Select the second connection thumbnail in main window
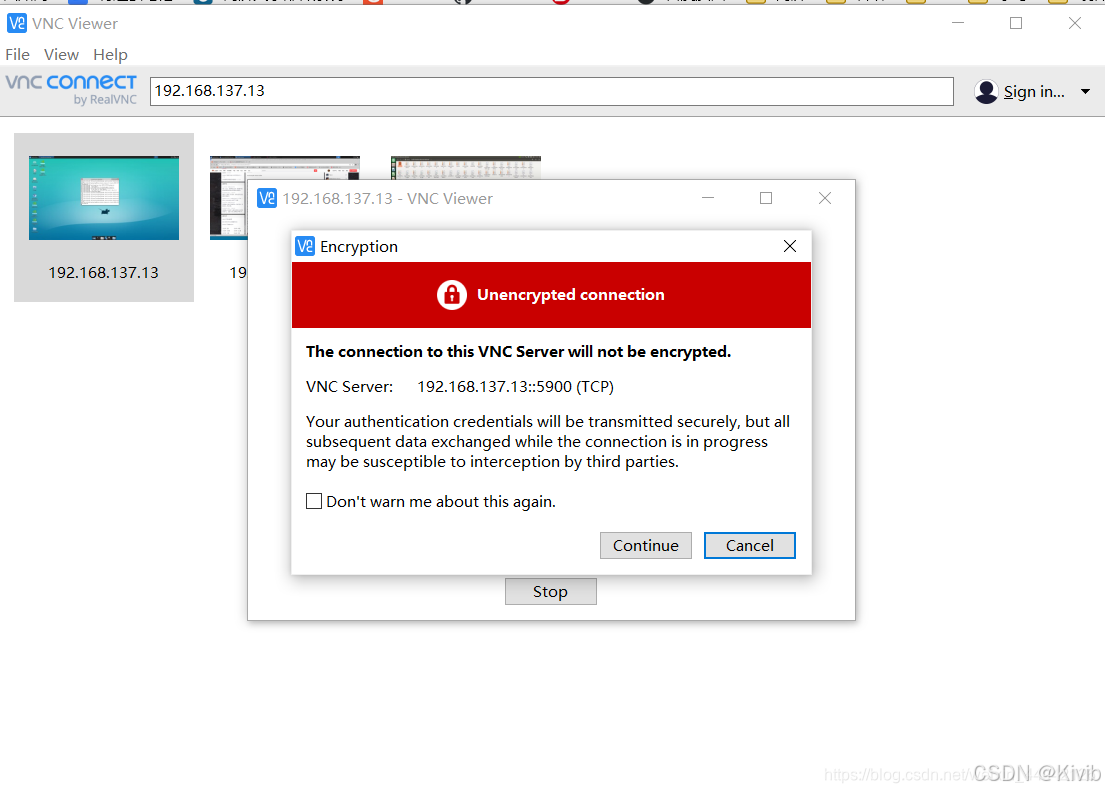1105x793 pixels. pos(229,198)
